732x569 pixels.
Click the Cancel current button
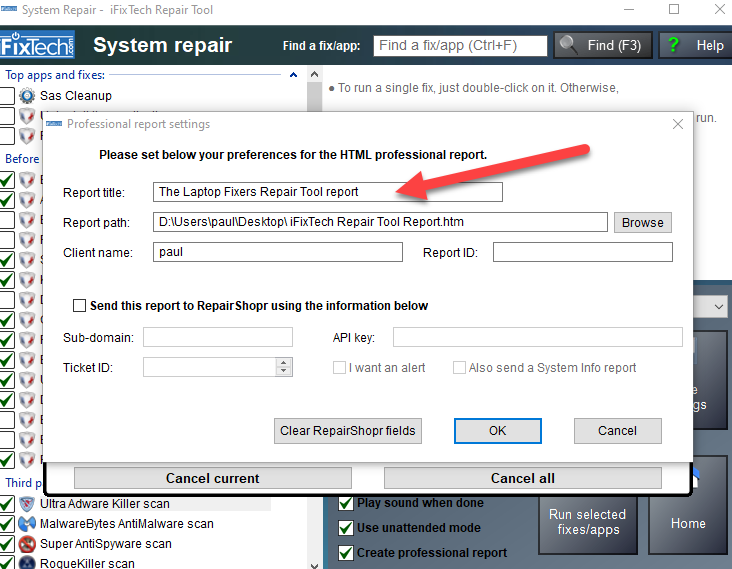pyautogui.click(x=213, y=478)
